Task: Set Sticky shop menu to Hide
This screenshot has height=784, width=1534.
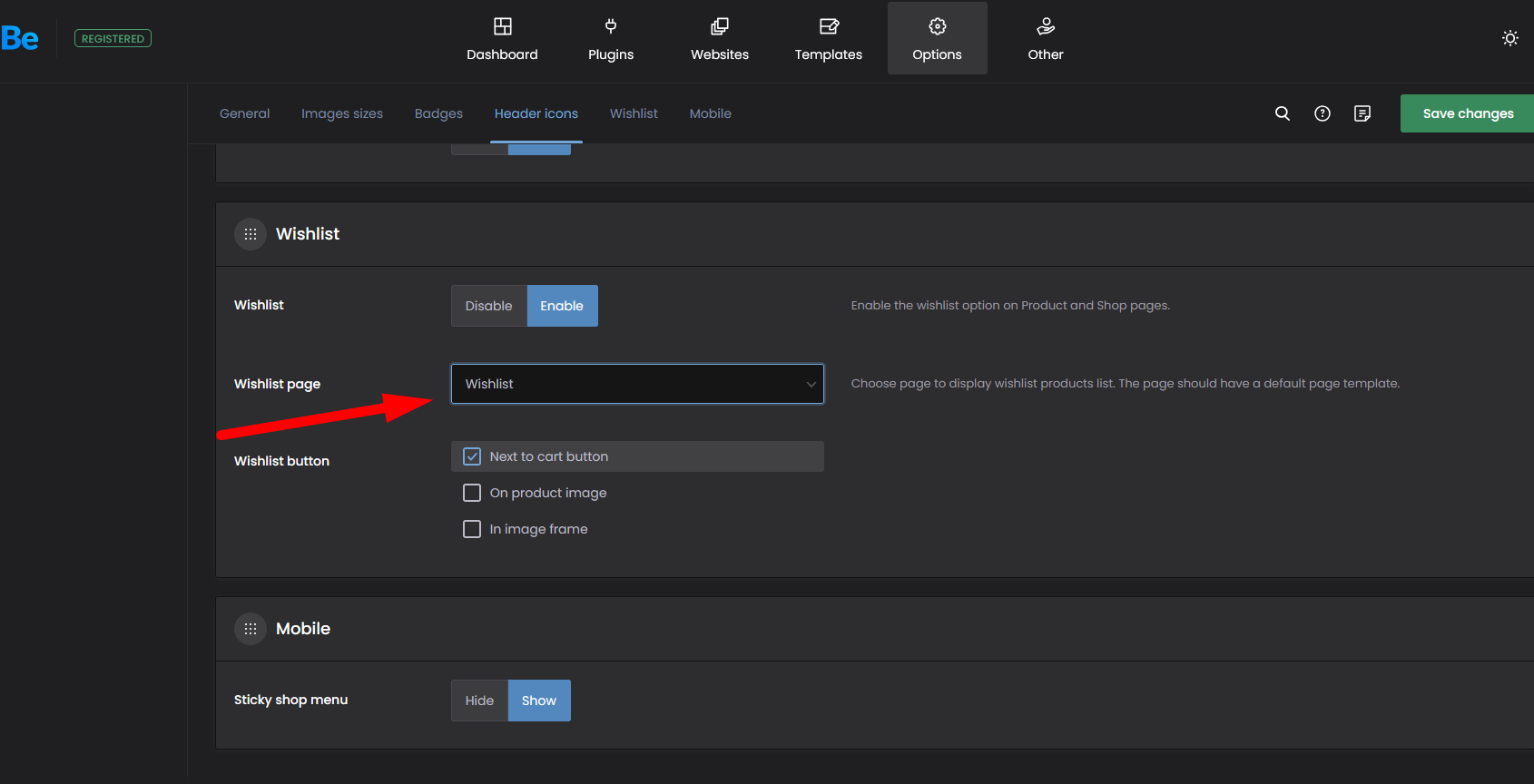Action: click(x=479, y=701)
